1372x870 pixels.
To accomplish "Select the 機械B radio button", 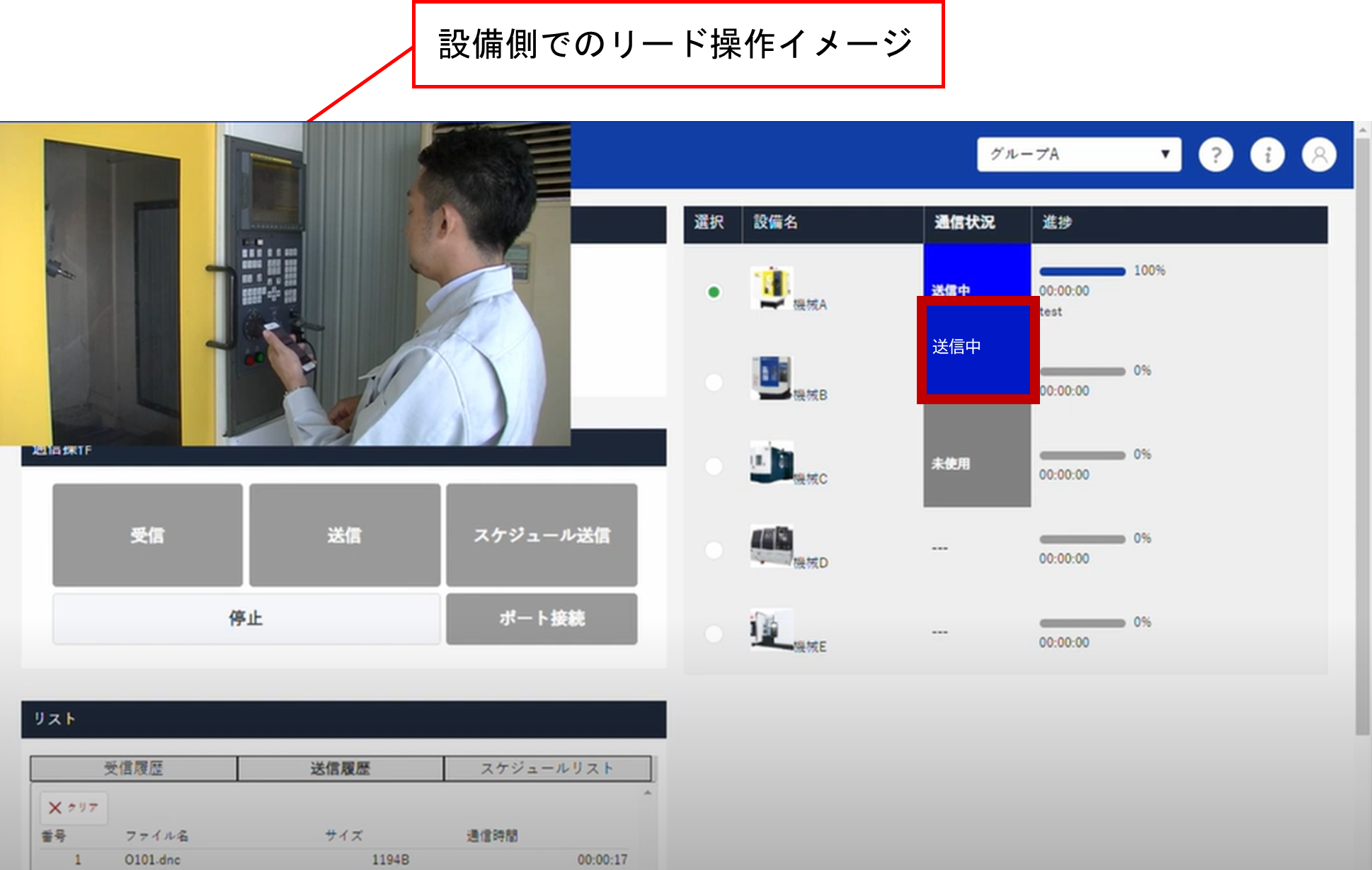I will click(714, 382).
